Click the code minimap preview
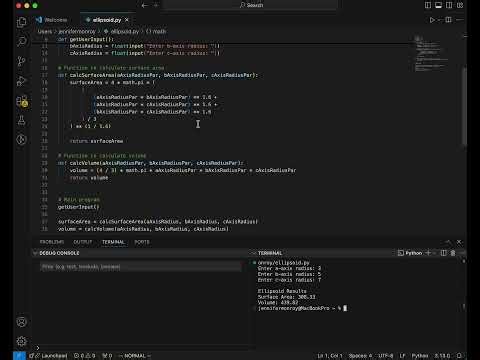Screen dimensions: 480x360 tap(430, 53)
